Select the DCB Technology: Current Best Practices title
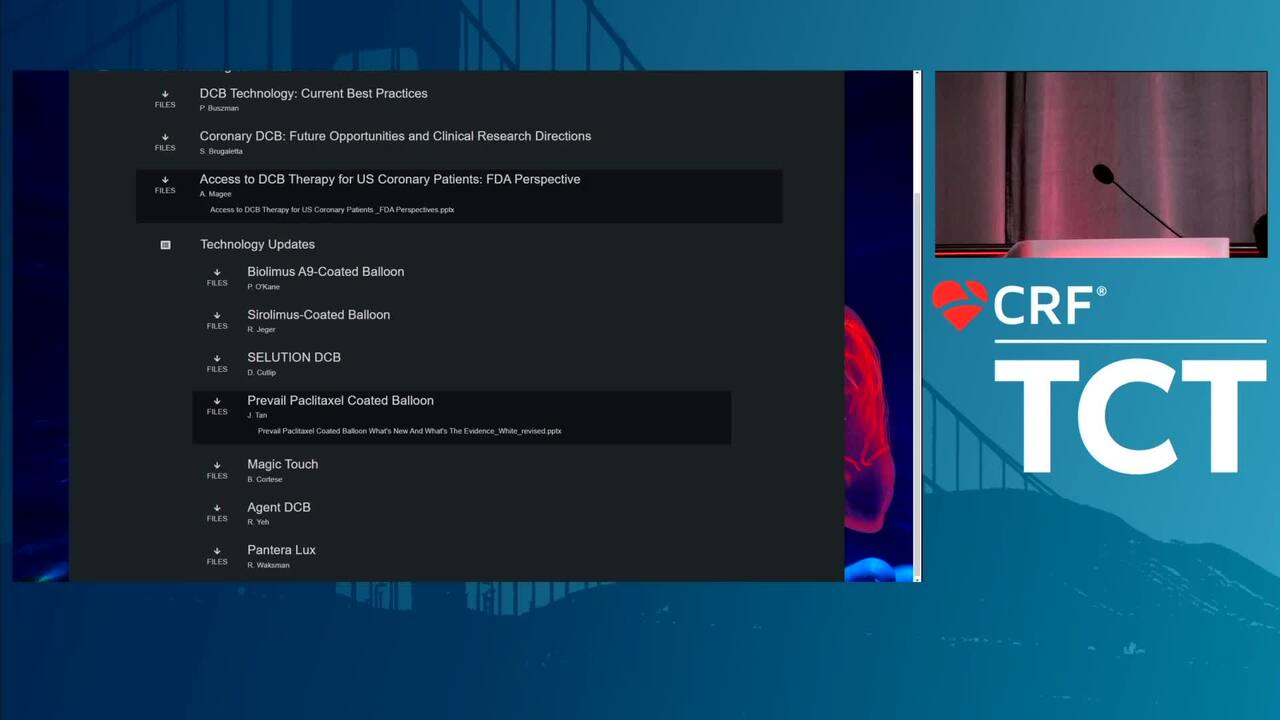The image size is (1280, 720). pos(313,93)
